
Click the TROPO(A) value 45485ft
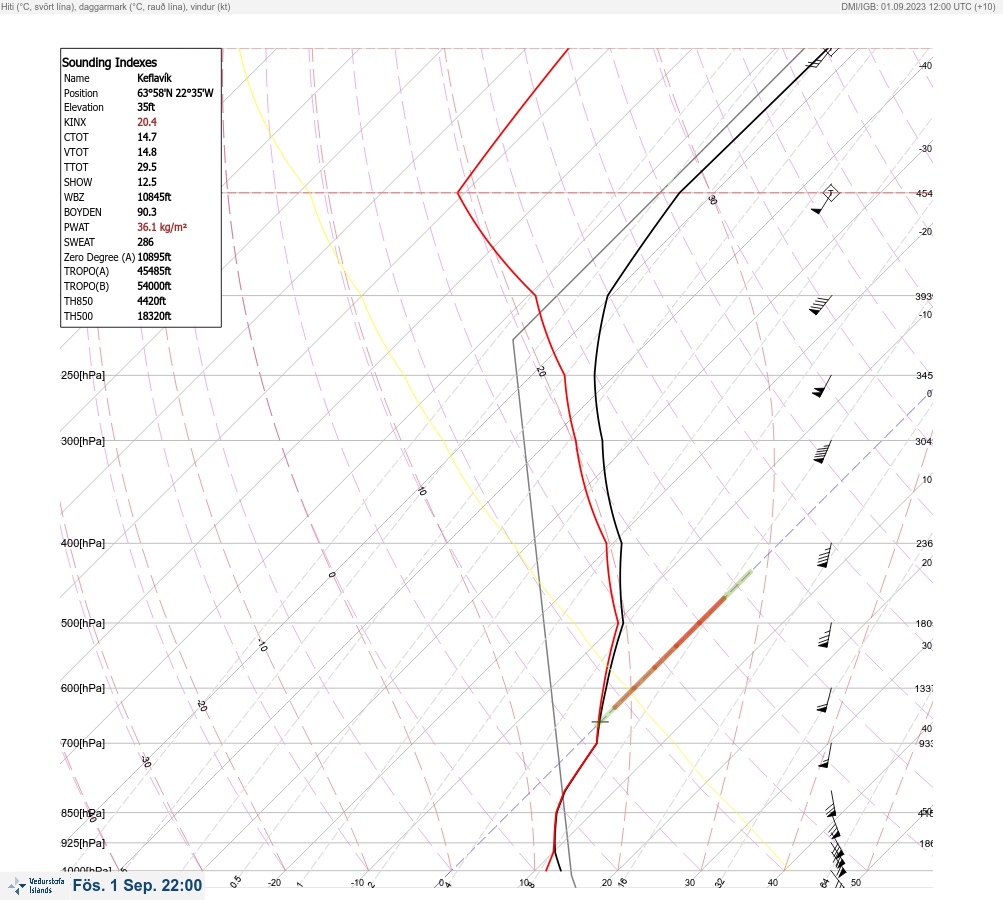click(154, 271)
